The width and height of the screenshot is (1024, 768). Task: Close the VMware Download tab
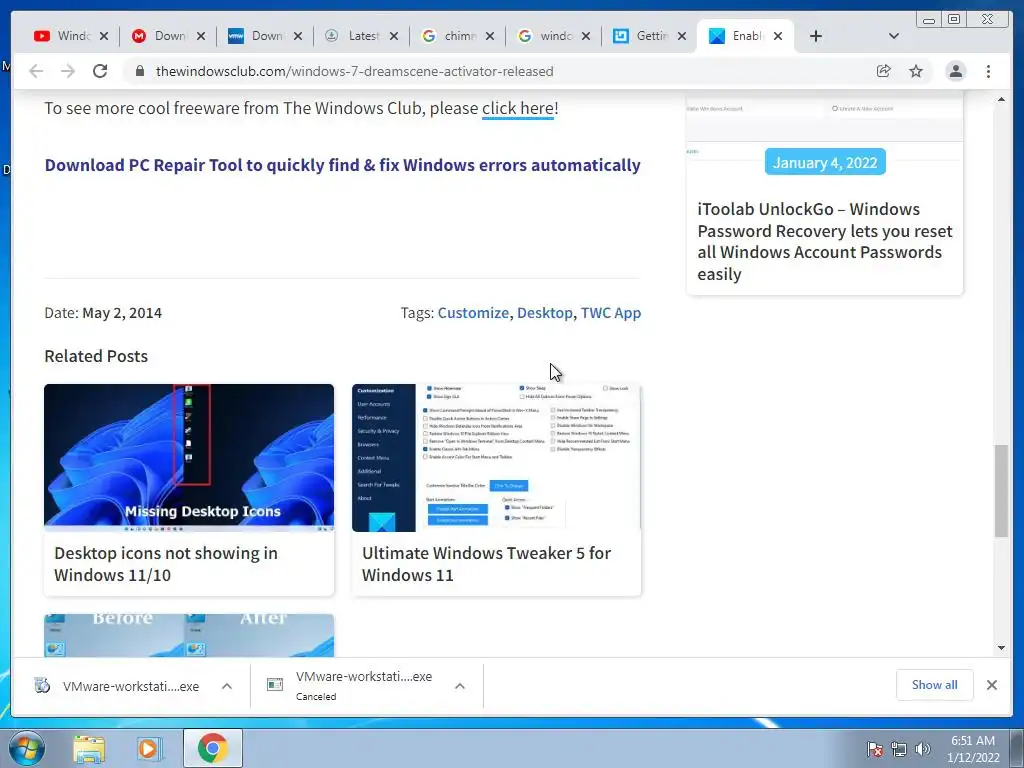click(x=298, y=36)
